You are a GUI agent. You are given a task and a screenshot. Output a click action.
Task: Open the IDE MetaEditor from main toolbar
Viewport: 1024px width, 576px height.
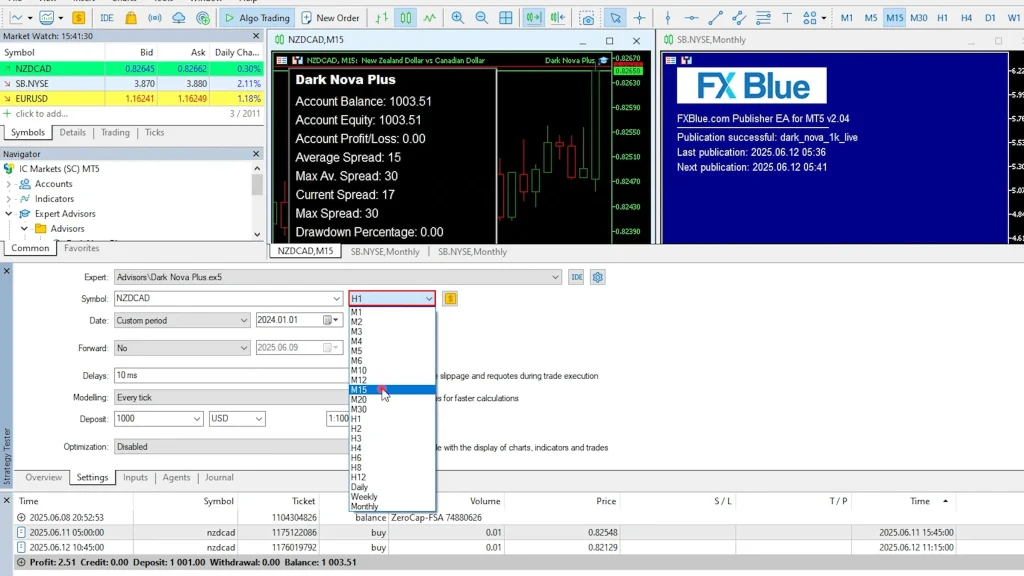pyautogui.click(x=107, y=18)
